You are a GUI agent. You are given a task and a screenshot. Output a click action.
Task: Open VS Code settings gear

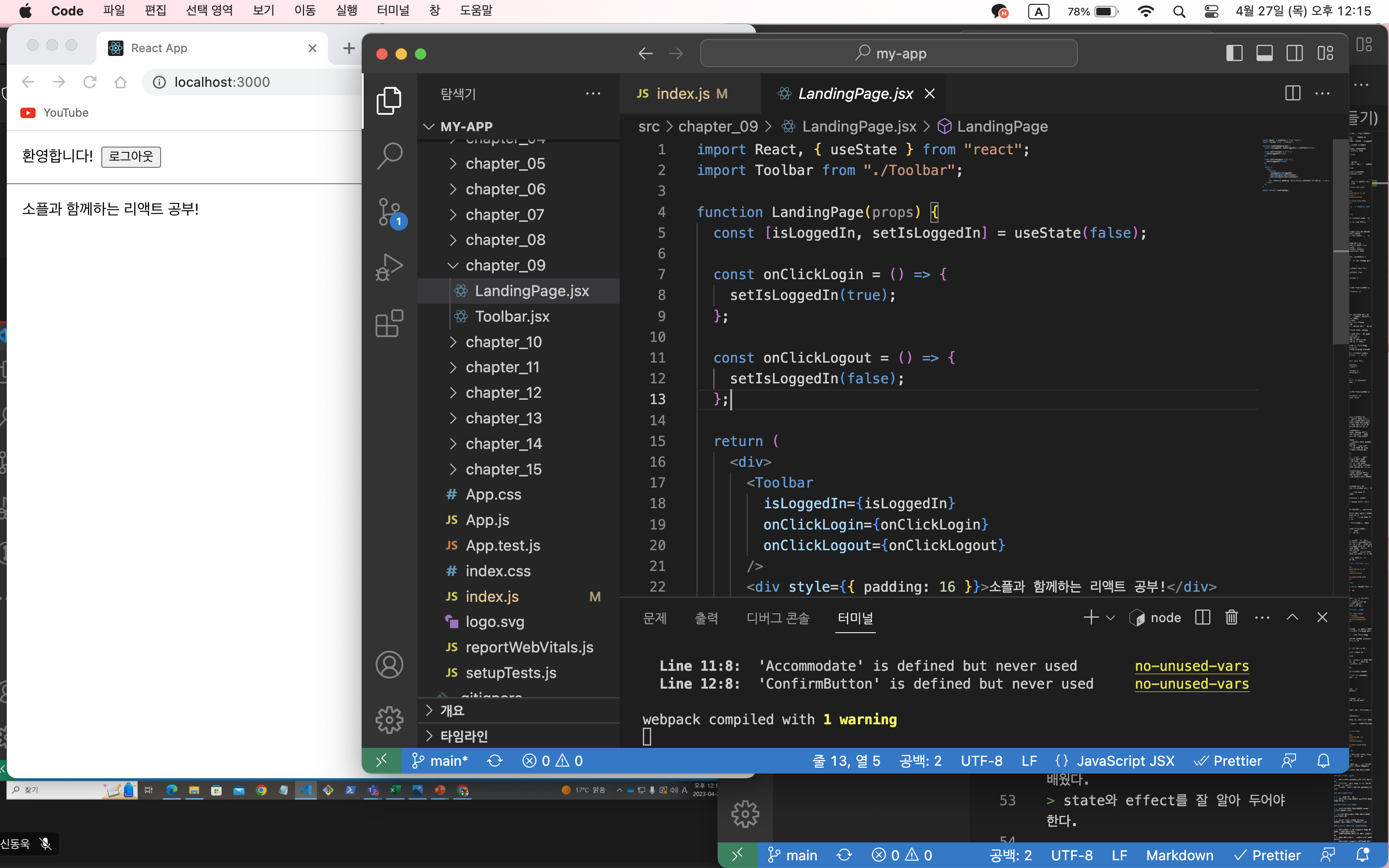tap(390, 720)
